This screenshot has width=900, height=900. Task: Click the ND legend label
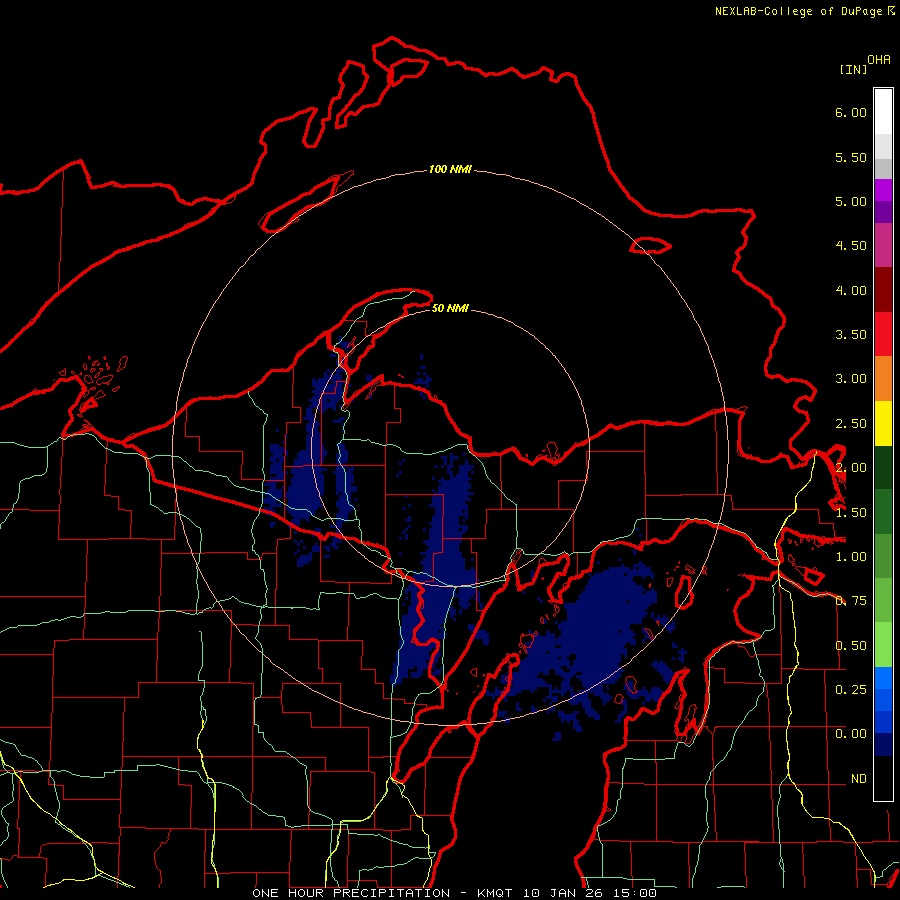[x=859, y=779]
